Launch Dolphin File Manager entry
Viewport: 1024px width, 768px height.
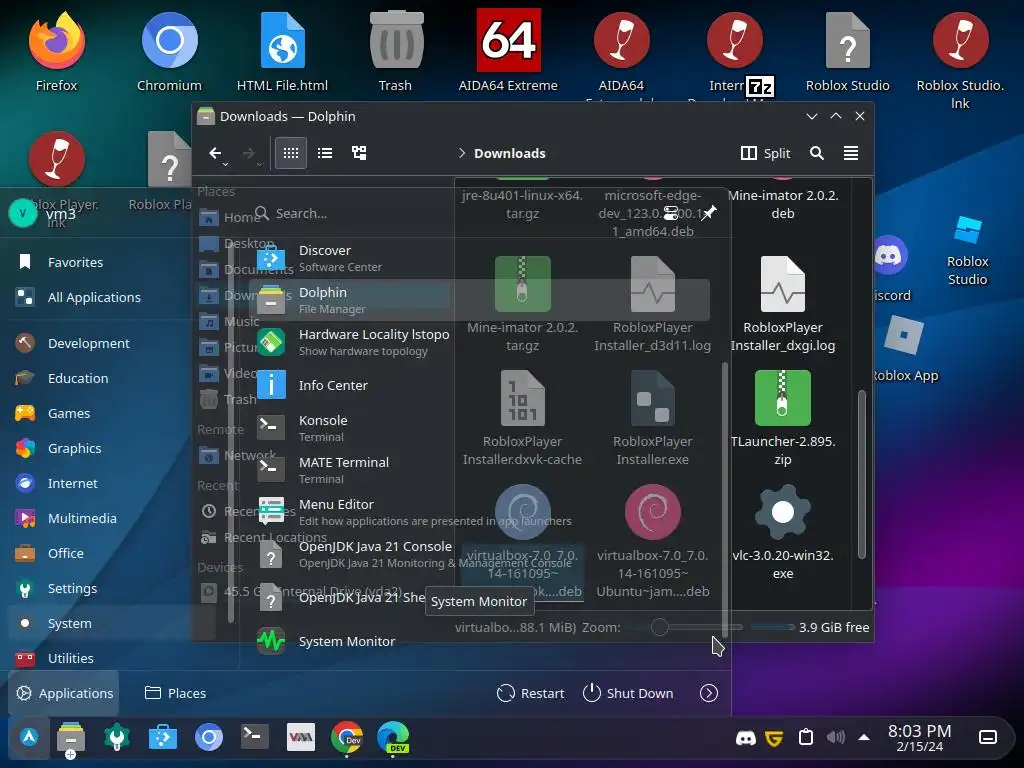pyautogui.click(x=480, y=300)
